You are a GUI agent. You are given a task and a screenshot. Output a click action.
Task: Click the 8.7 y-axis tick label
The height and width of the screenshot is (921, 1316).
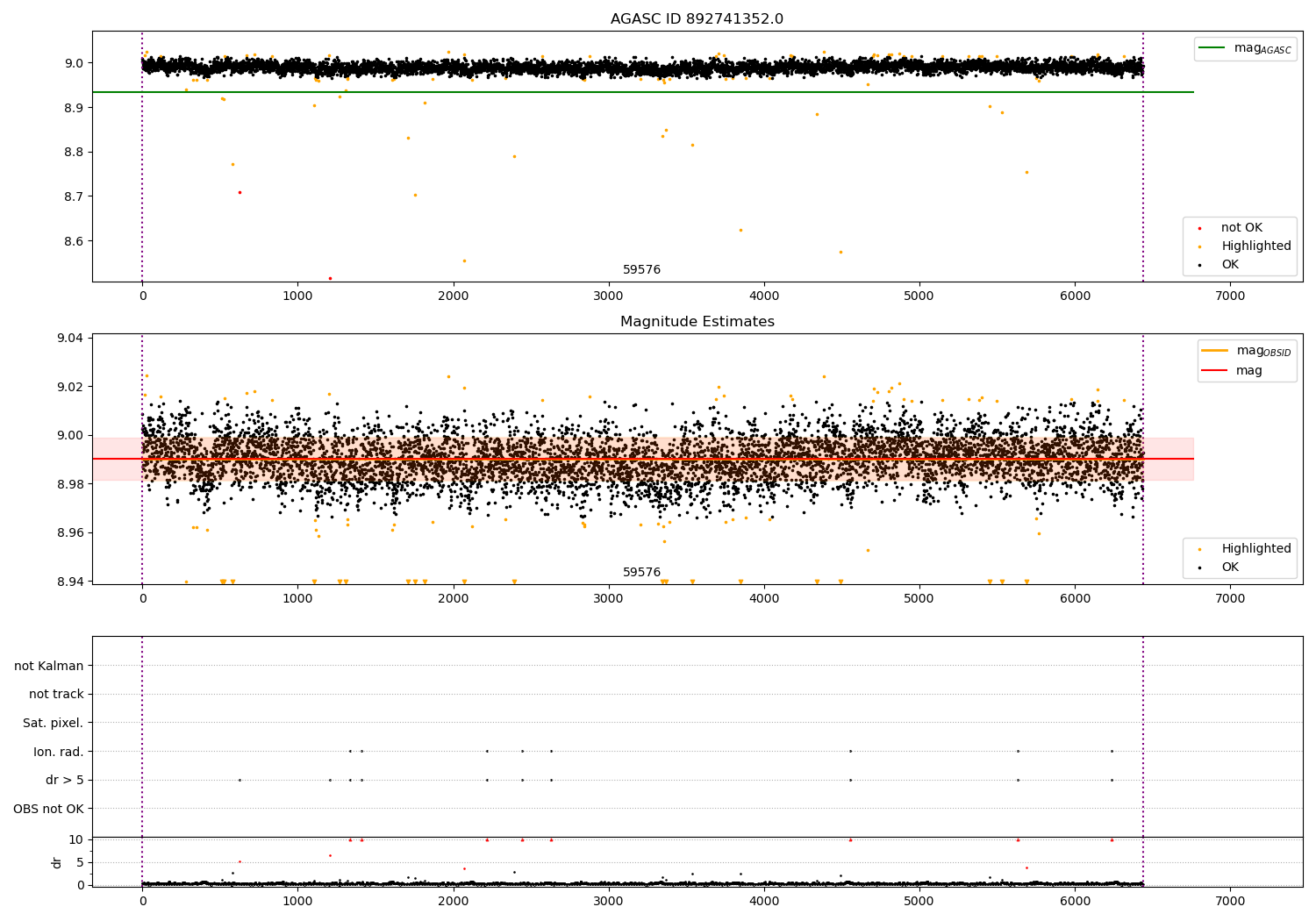(73, 196)
